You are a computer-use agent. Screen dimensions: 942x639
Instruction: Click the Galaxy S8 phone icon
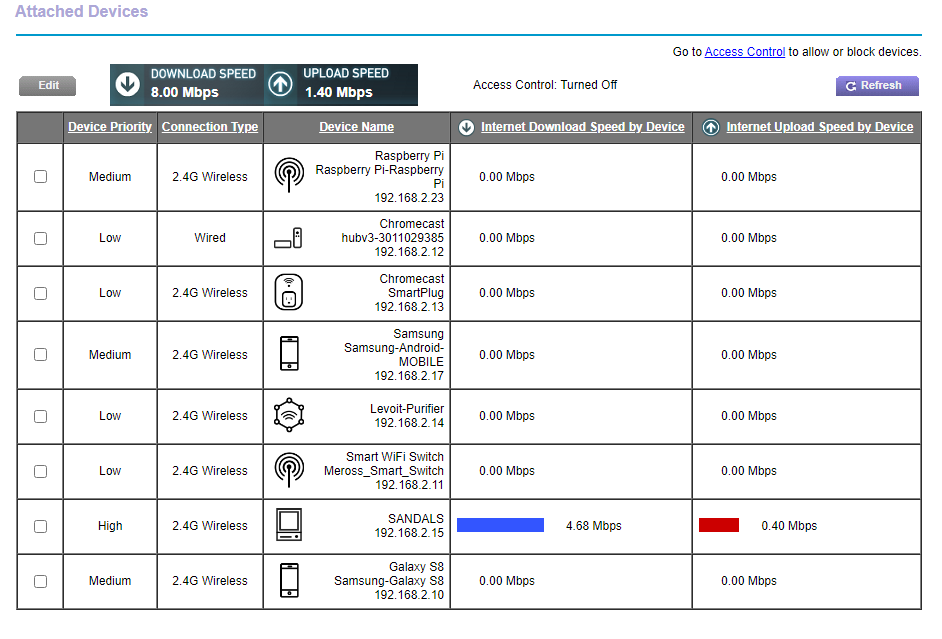click(x=288, y=581)
